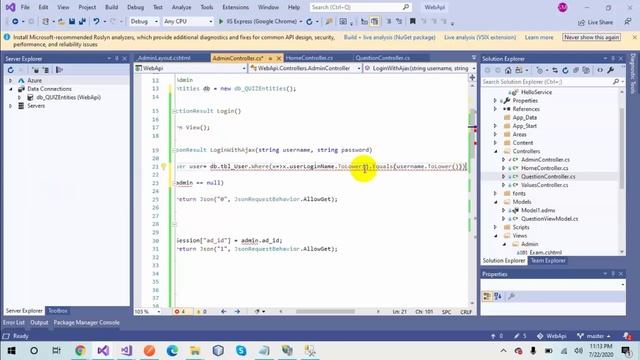The width and height of the screenshot is (640, 360).
Task: Switch to _AdminLayout.cshtml tab
Action: 164,58
